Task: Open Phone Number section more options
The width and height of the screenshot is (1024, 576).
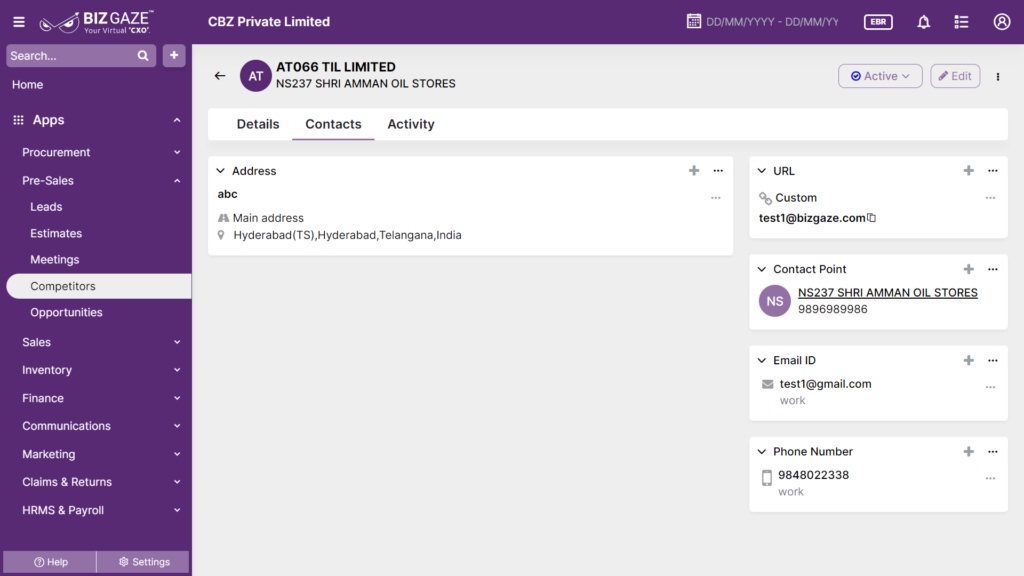Action: [x=993, y=451]
